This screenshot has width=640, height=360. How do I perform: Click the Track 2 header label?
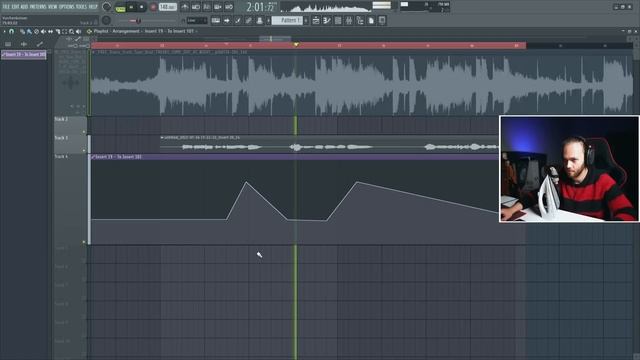61,119
